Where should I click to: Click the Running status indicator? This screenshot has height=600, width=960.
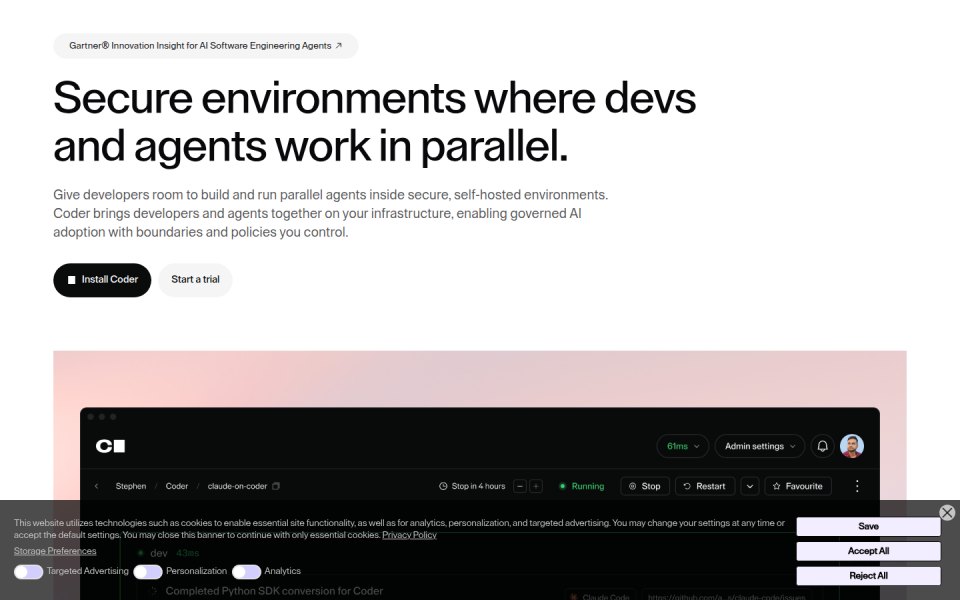582,486
